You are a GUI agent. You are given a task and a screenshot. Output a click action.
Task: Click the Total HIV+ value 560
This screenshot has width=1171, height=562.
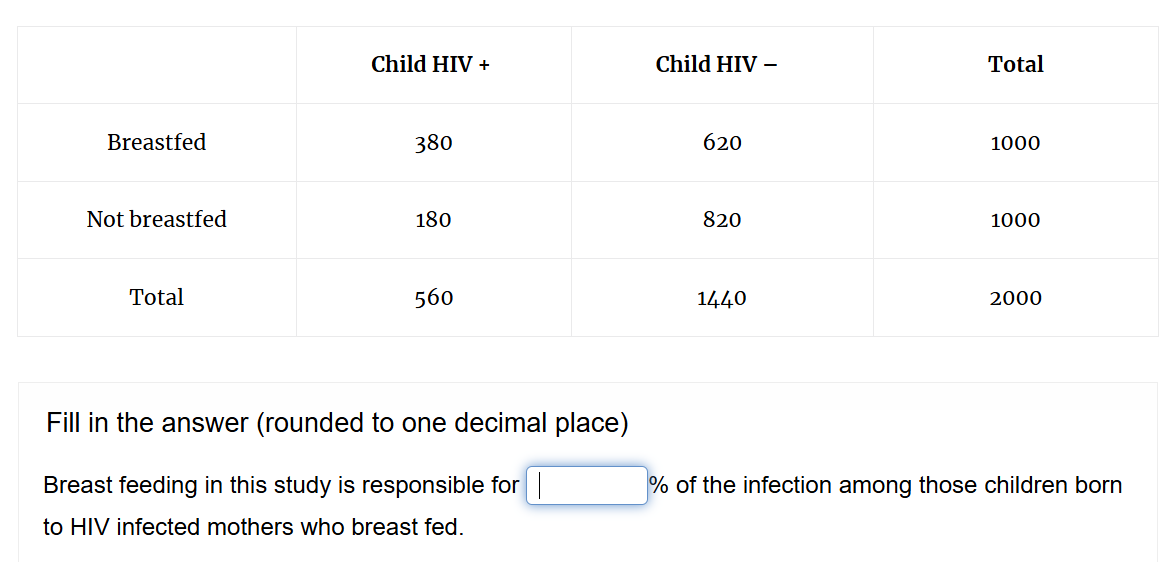pyautogui.click(x=434, y=298)
